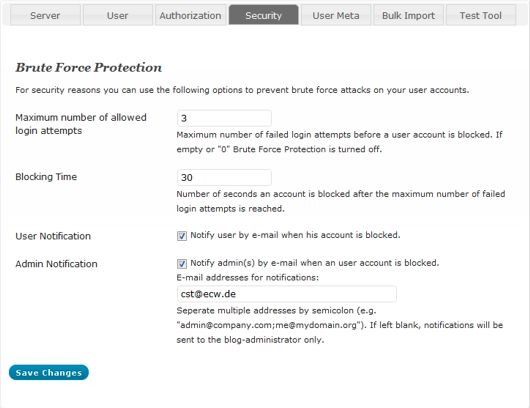Select the Security tab
The width and height of the screenshot is (530, 408).
pos(263,15)
